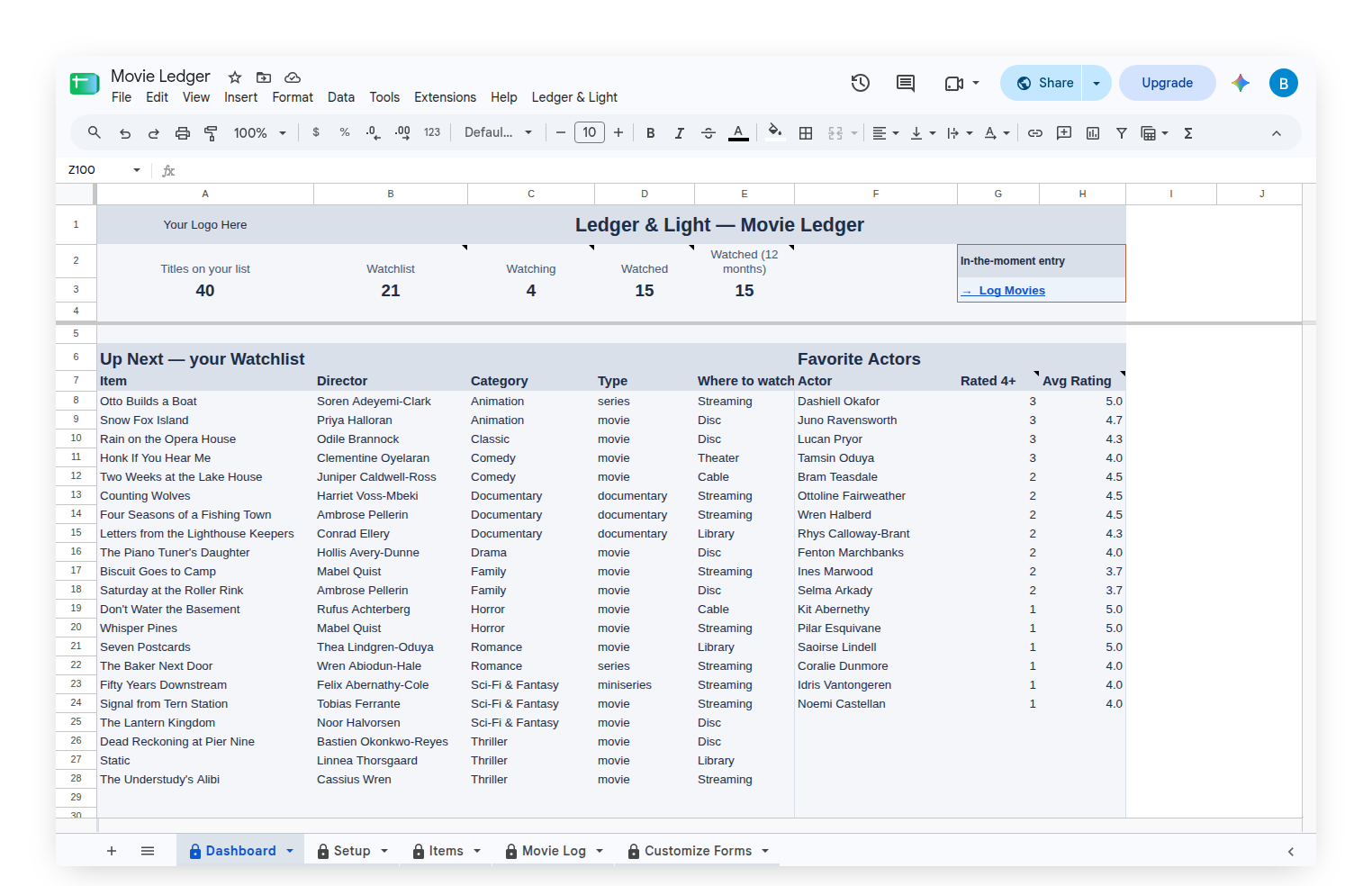Toggle italic formatting
The image size is (1372, 886).
[680, 133]
